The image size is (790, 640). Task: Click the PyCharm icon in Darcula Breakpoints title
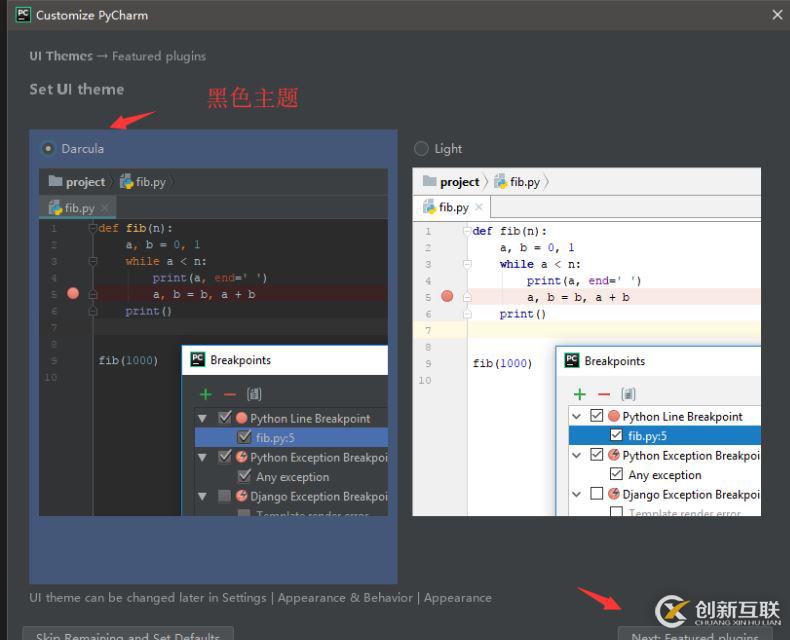pos(198,359)
